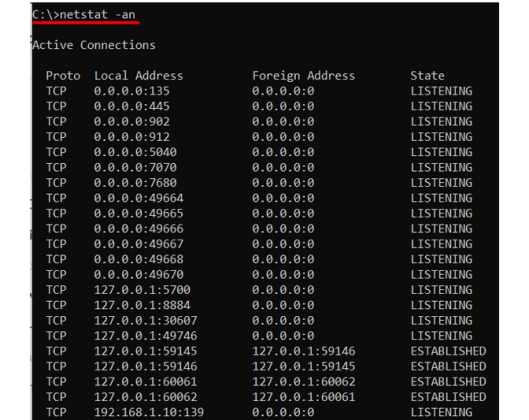Click local address 0.0.0.0:49670
This screenshot has height=420, width=529.
pos(139,275)
